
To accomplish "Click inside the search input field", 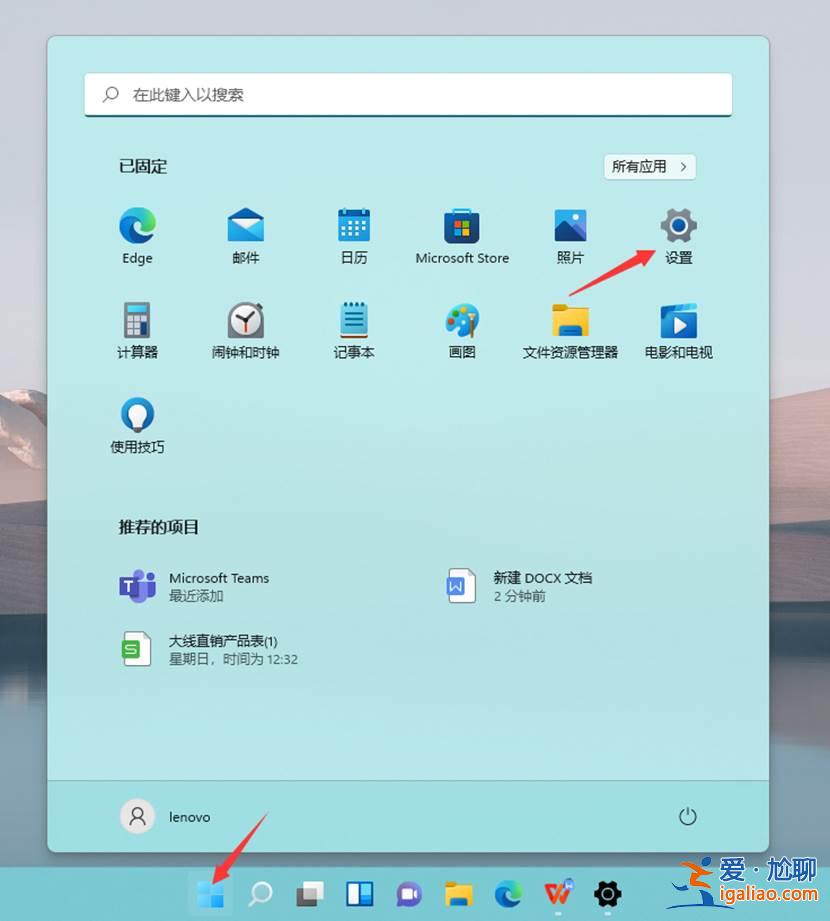I will (x=408, y=94).
